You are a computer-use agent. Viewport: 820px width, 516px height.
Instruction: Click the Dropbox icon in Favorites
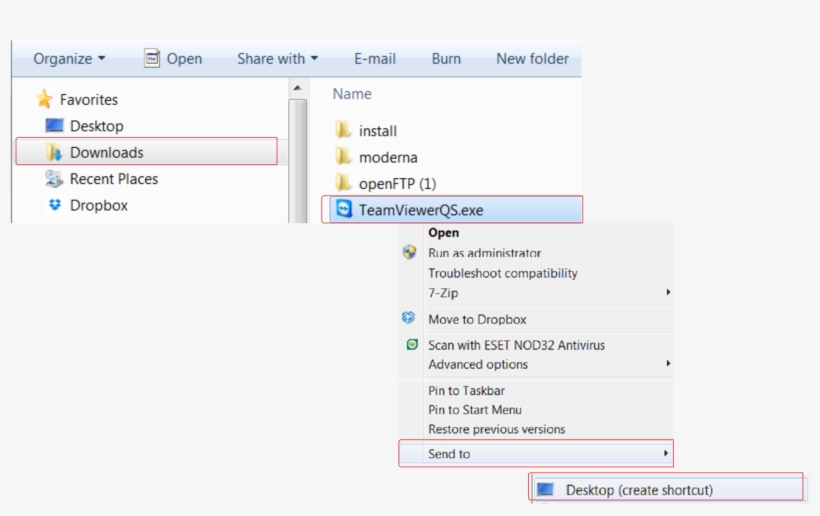(55, 204)
